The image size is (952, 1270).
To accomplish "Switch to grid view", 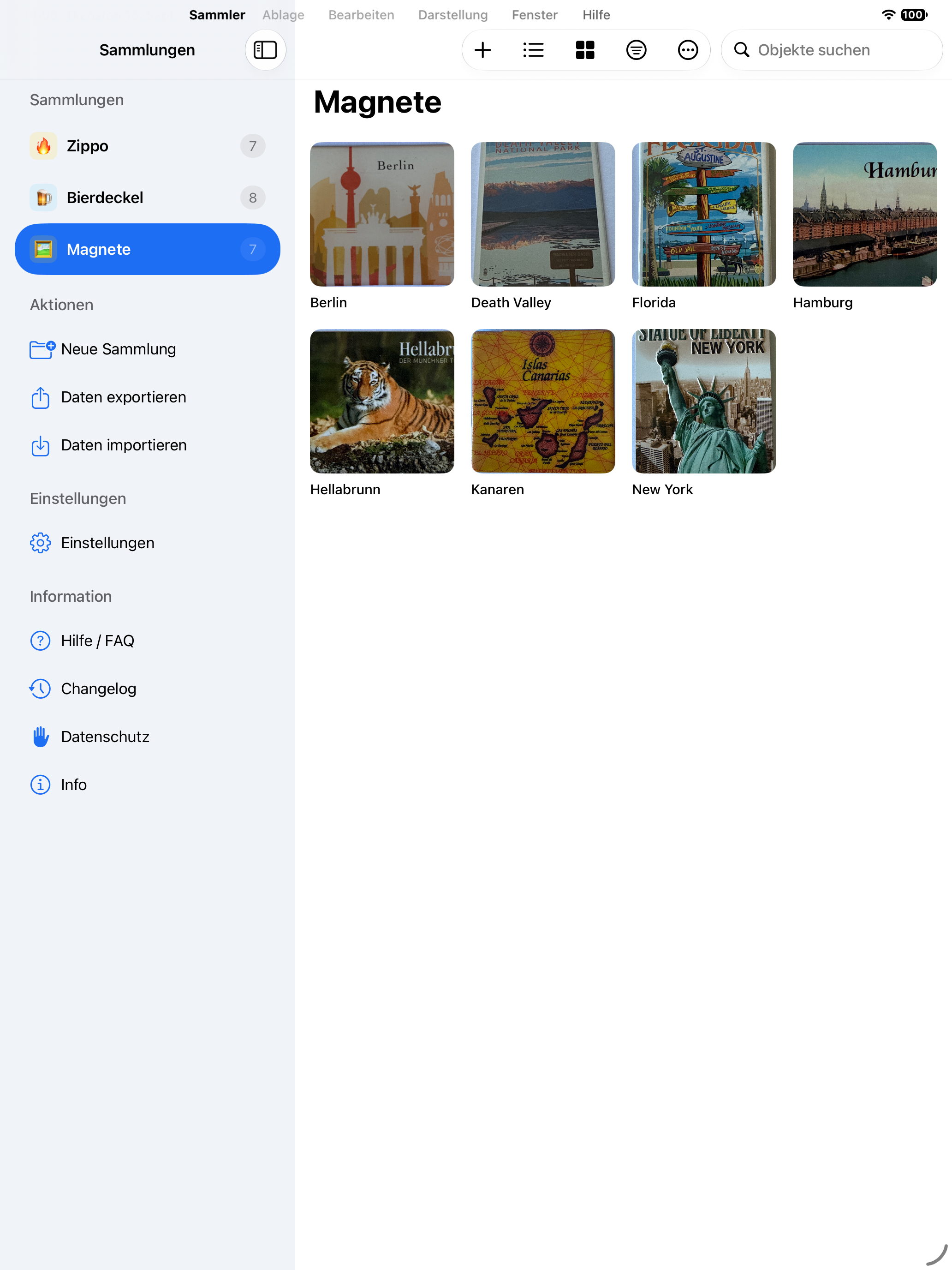I will tap(585, 50).
